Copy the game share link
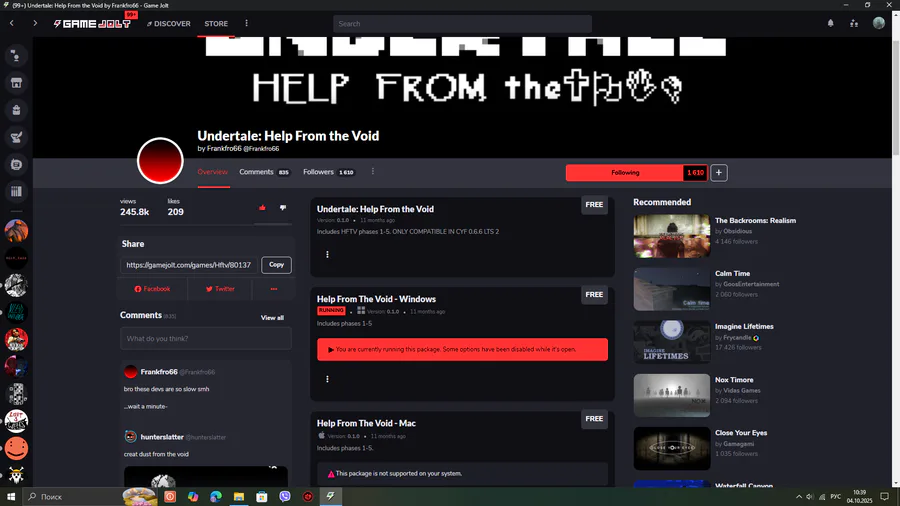The height and width of the screenshot is (506, 900). 276,264
